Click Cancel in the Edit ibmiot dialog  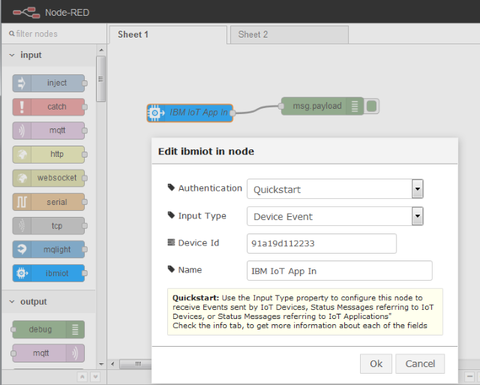click(x=420, y=364)
